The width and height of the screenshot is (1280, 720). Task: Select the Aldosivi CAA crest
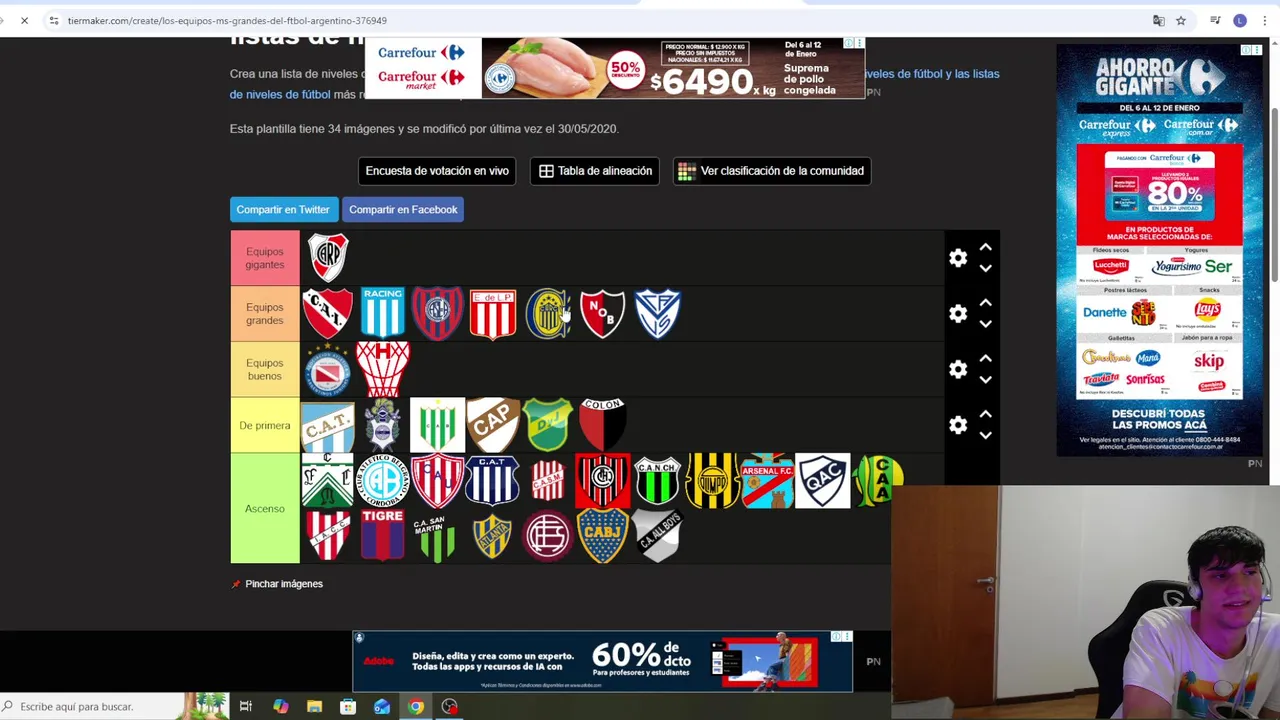tap(878, 481)
